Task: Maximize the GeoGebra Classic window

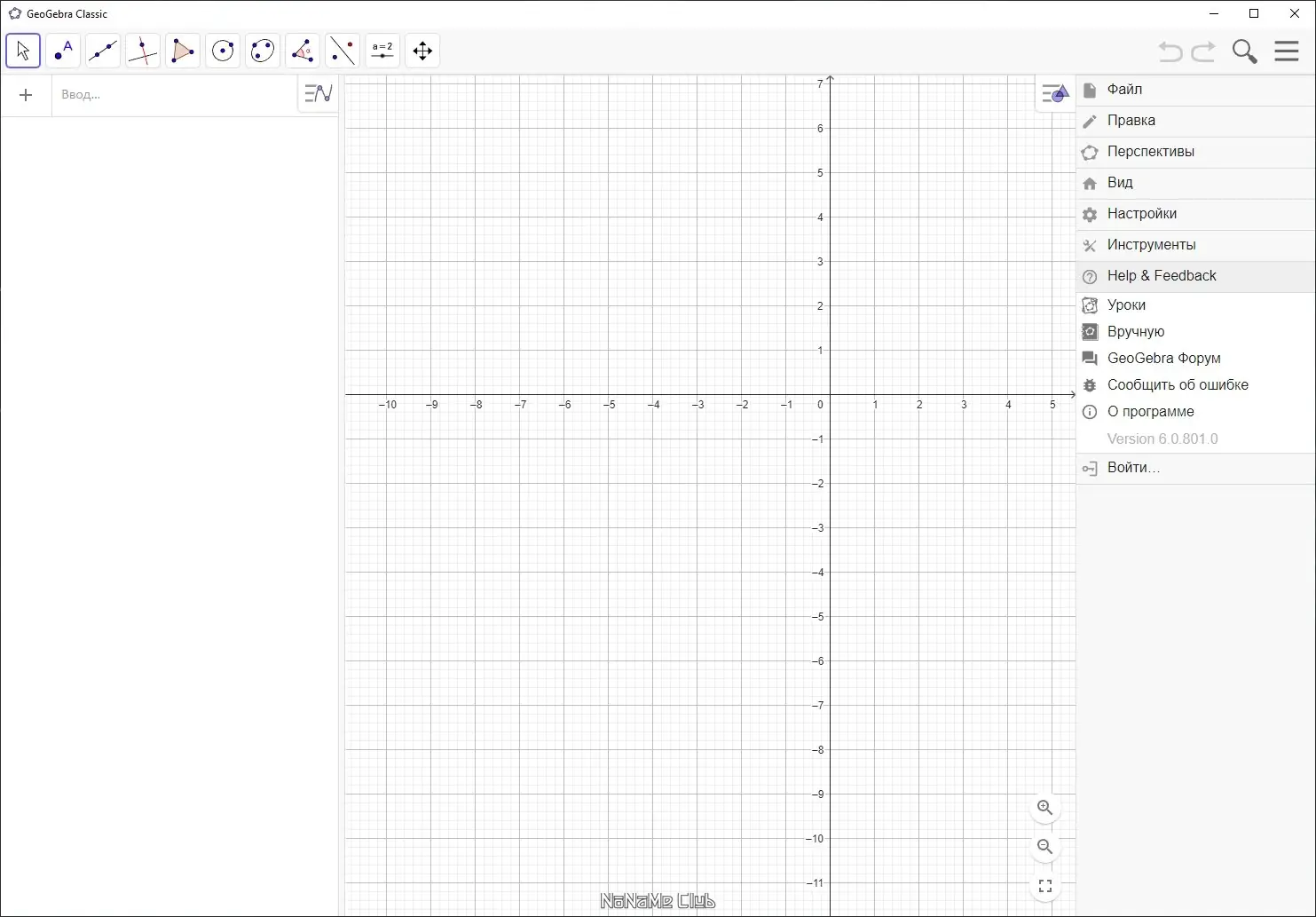Action: click(1254, 13)
